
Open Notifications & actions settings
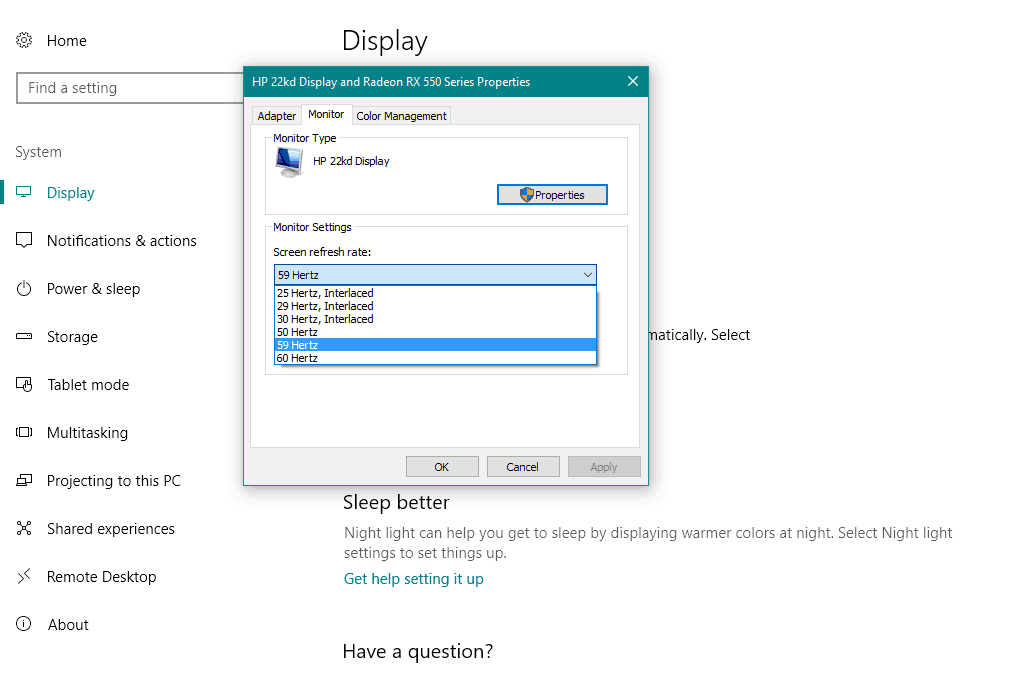pos(122,241)
